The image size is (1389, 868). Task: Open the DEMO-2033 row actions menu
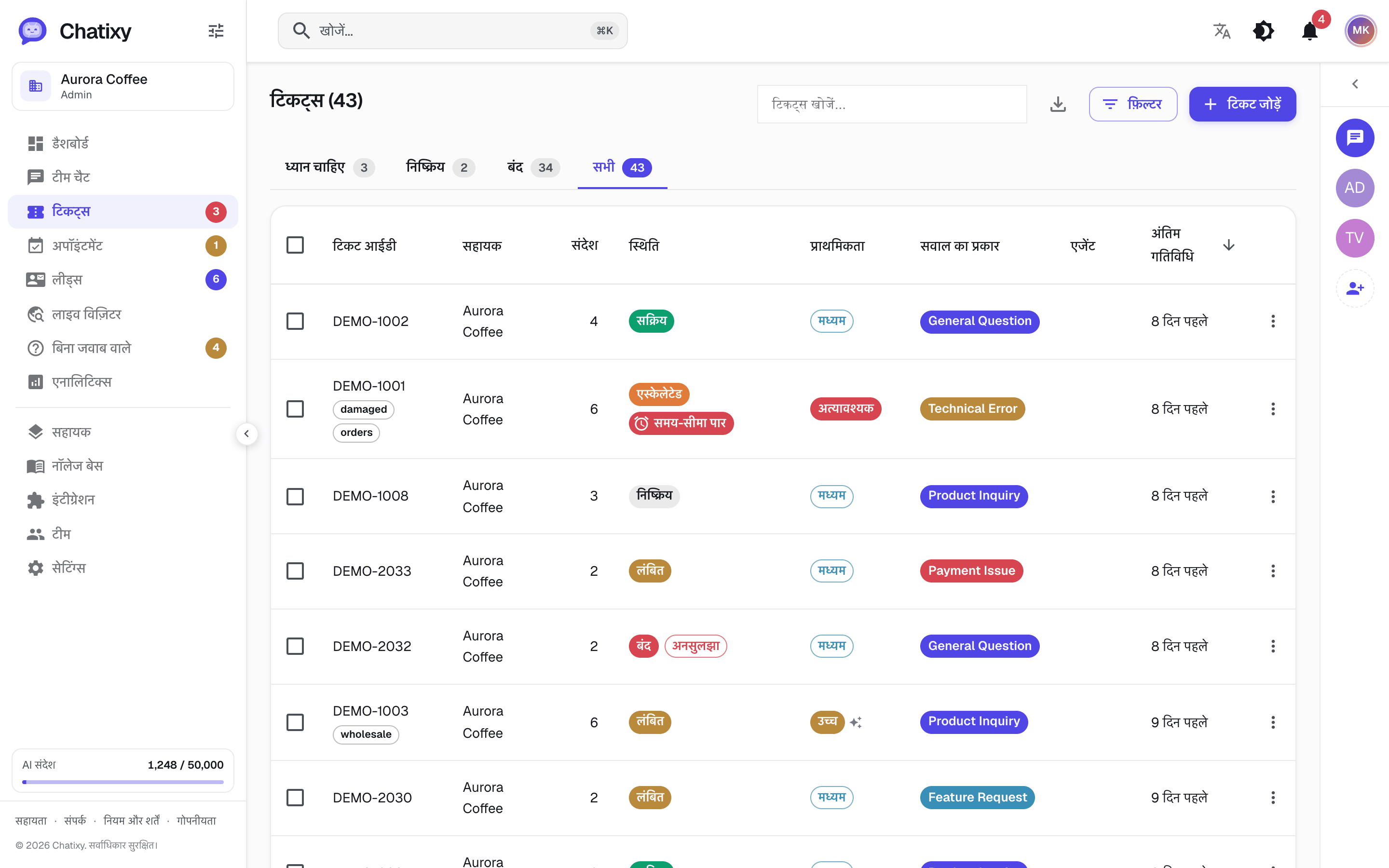tap(1272, 571)
